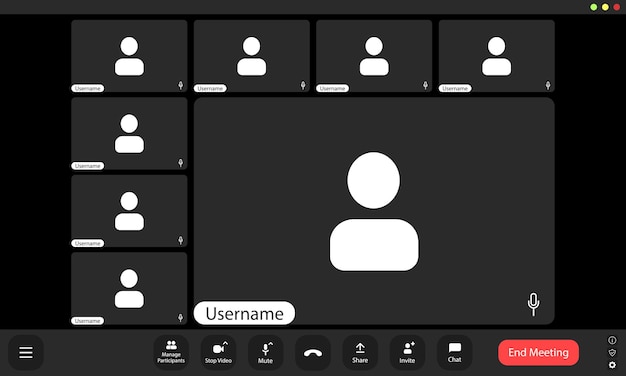Toggle the main speaker's microphone icon
The image size is (626, 376).
[533, 304]
